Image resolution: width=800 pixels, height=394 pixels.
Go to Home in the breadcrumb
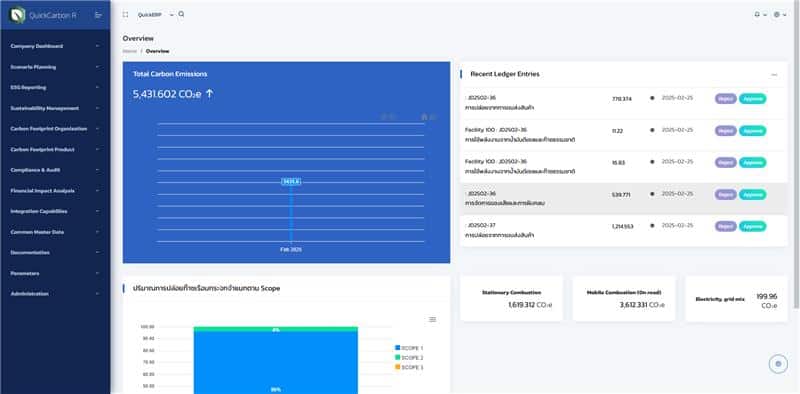[x=130, y=52]
